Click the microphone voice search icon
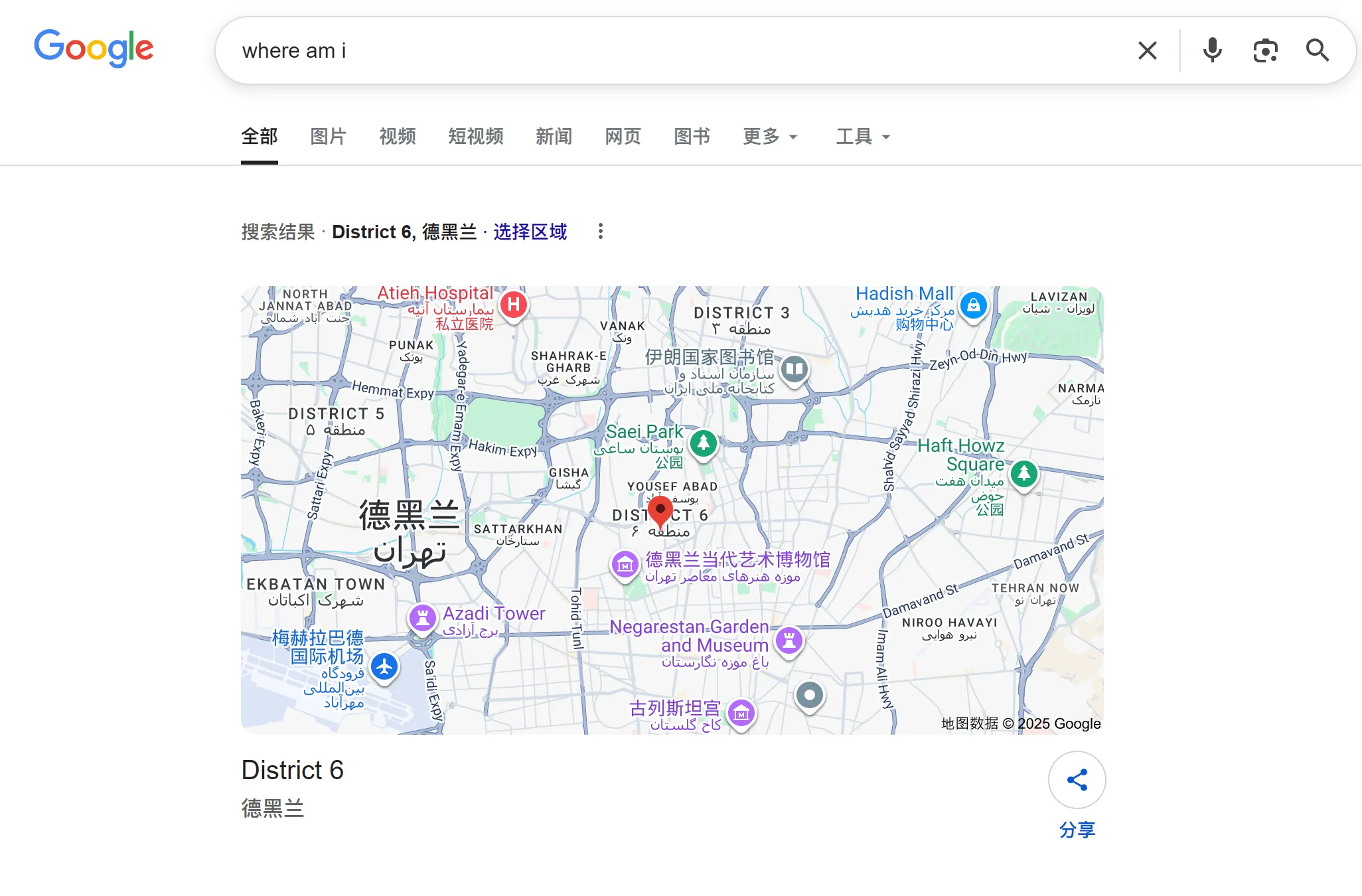 pyautogui.click(x=1212, y=50)
